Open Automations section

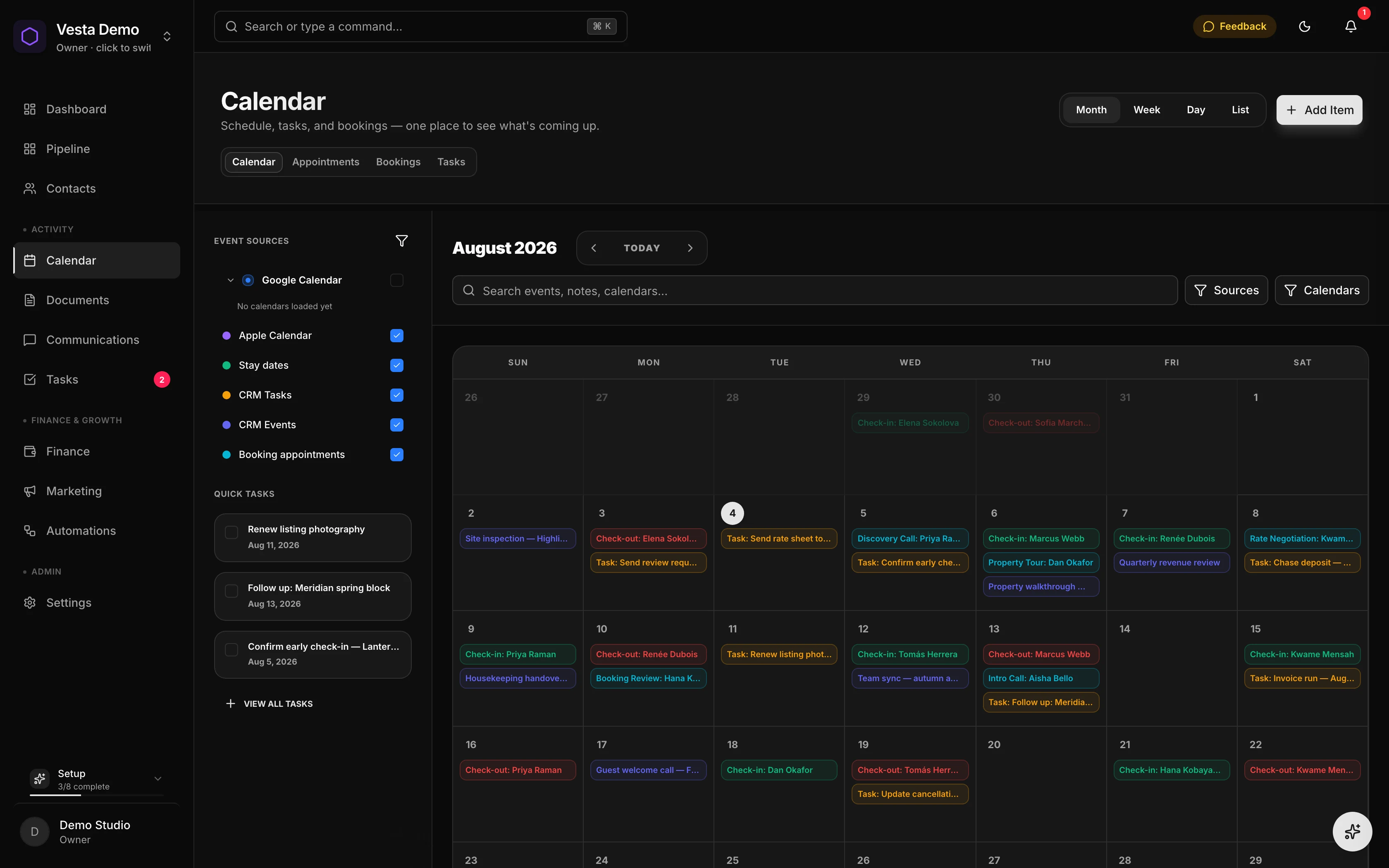coord(96,531)
